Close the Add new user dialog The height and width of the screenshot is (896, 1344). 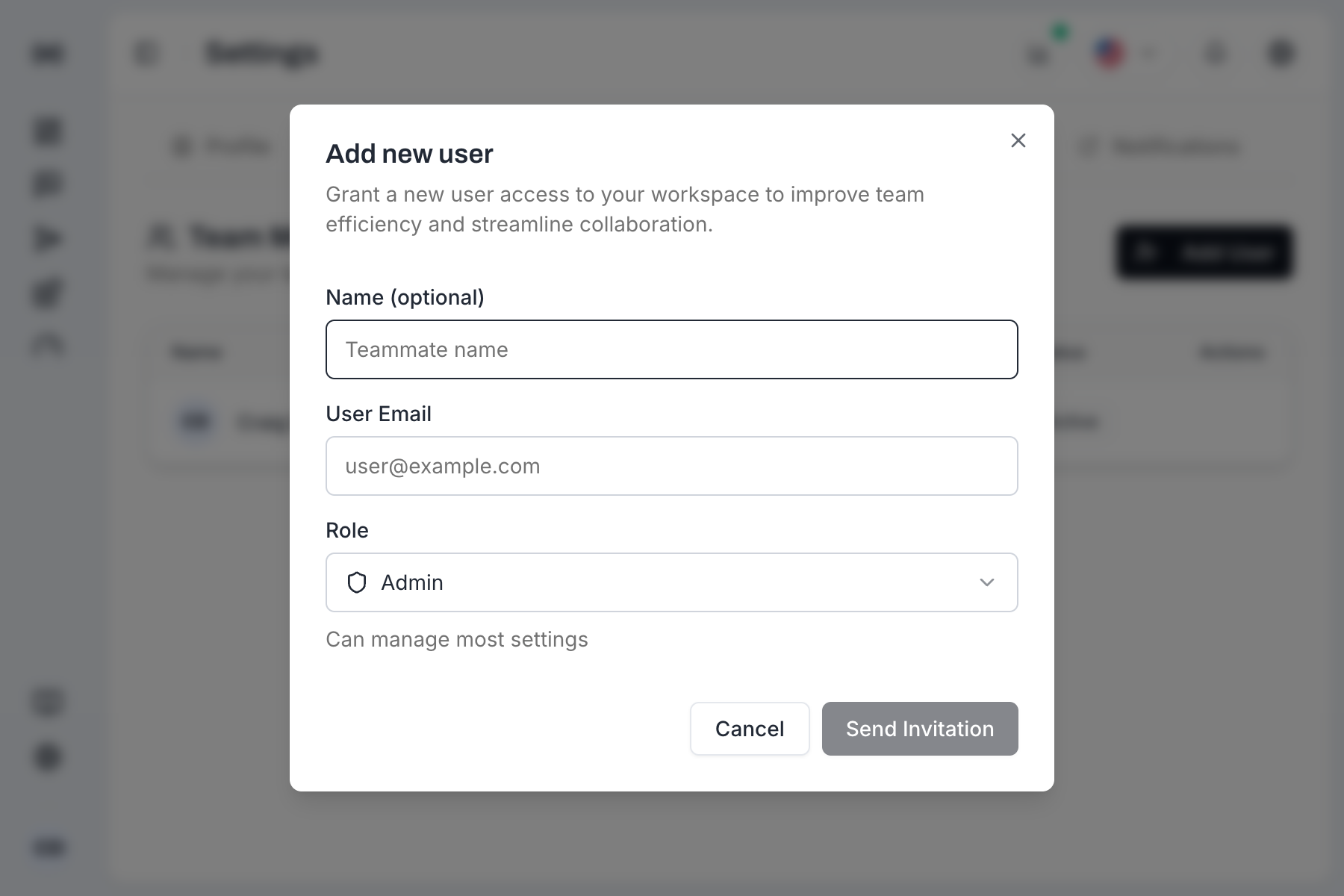coord(1018,140)
